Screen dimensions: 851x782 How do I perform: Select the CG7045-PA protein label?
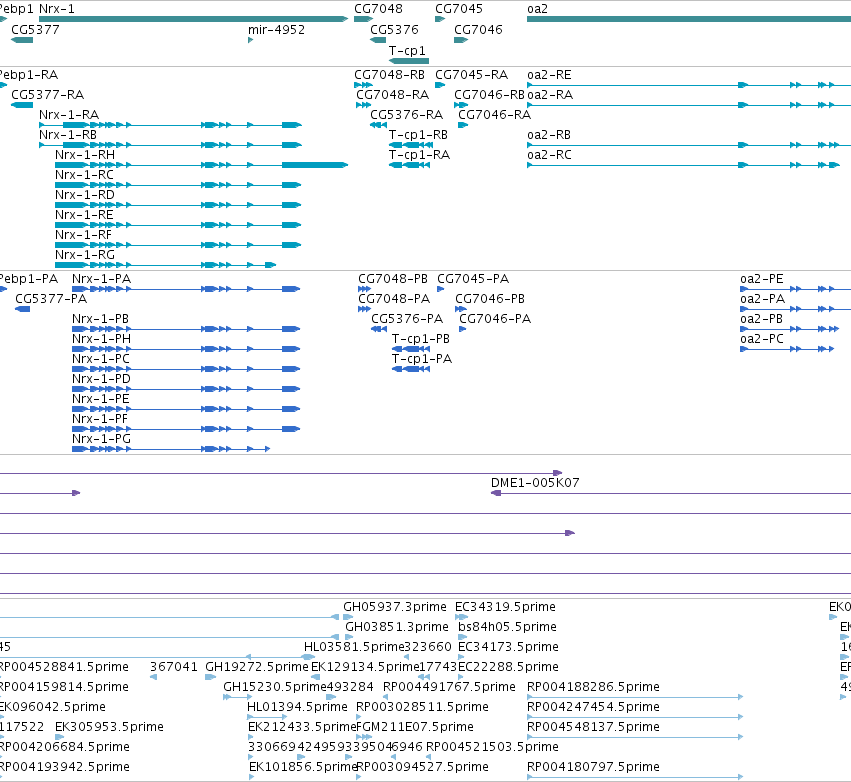[x=473, y=279]
